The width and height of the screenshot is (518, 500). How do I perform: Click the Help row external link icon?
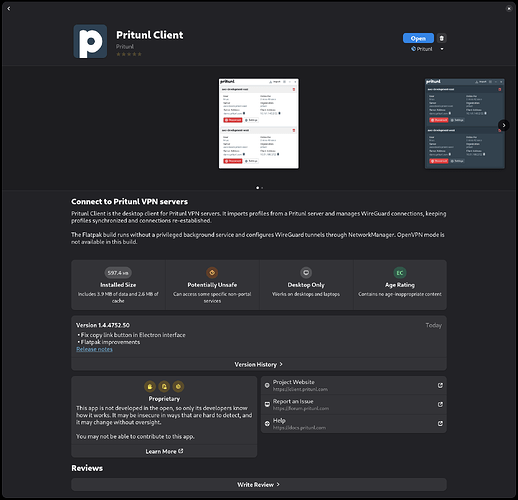pos(440,424)
